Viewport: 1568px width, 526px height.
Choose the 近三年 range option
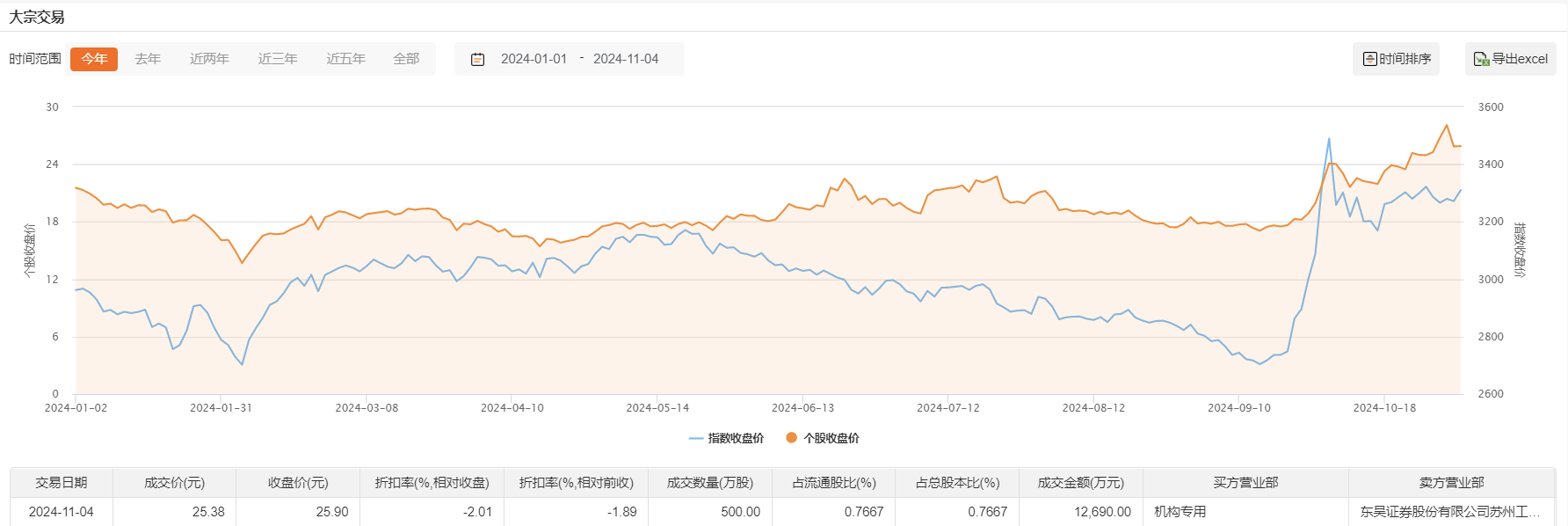(278, 59)
